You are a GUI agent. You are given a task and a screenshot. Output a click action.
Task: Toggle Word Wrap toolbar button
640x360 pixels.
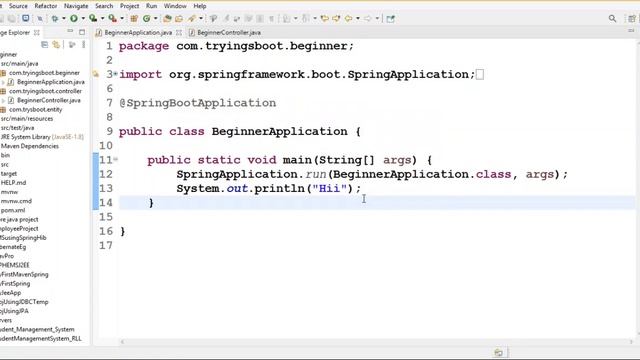point(249,18)
